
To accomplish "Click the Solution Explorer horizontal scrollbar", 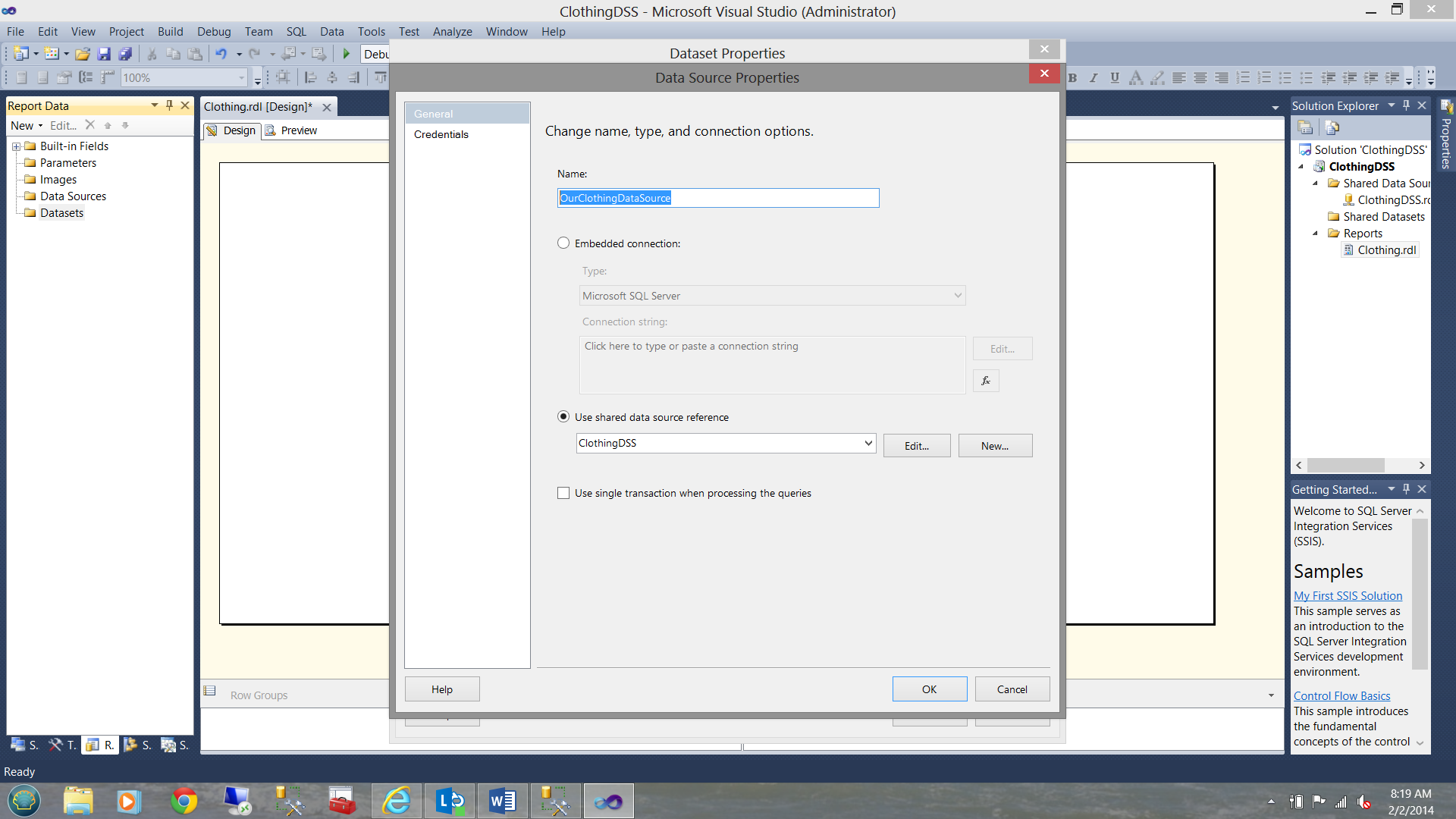I will pos(1345,465).
